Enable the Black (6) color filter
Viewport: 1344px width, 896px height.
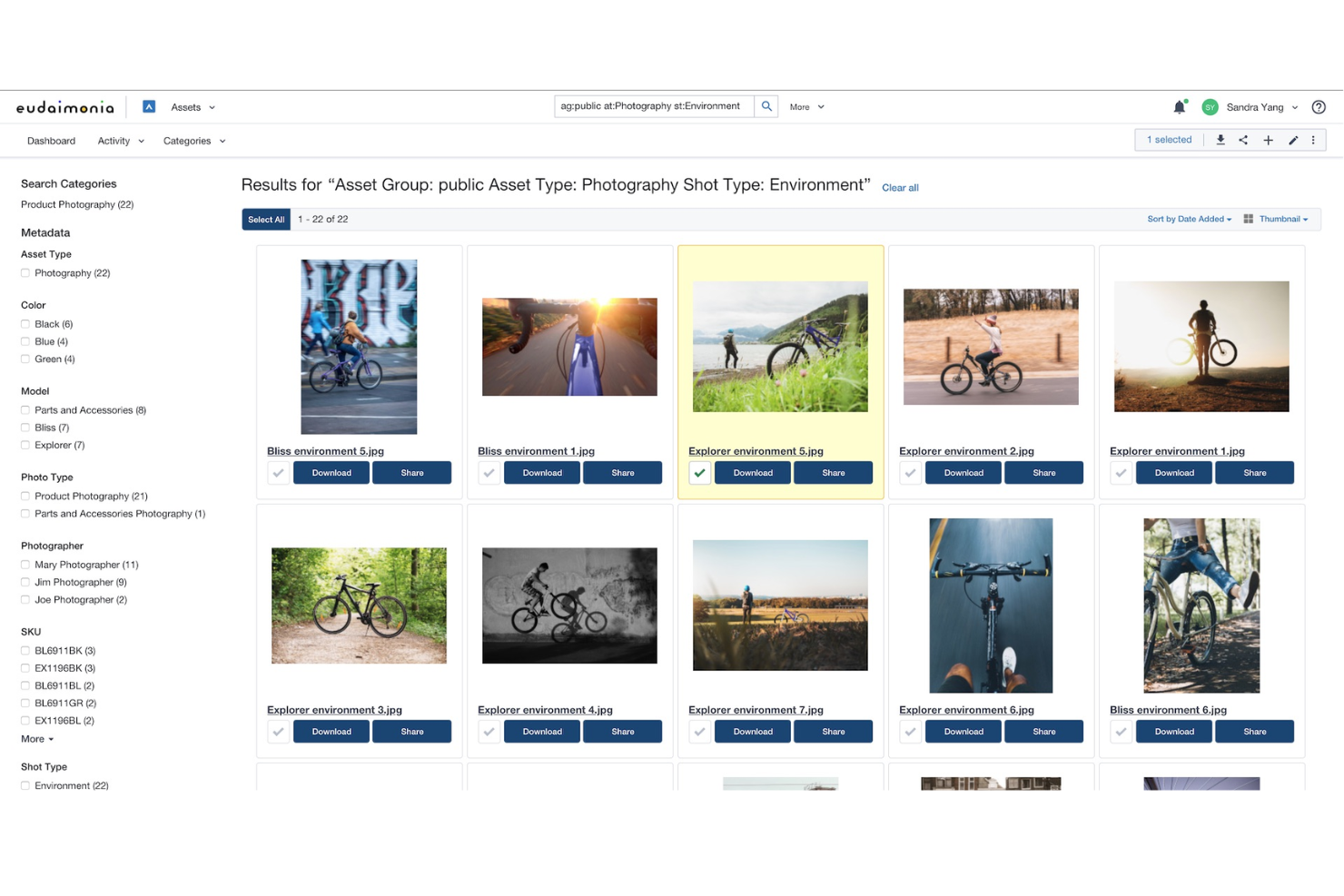pyautogui.click(x=25, y=324)
